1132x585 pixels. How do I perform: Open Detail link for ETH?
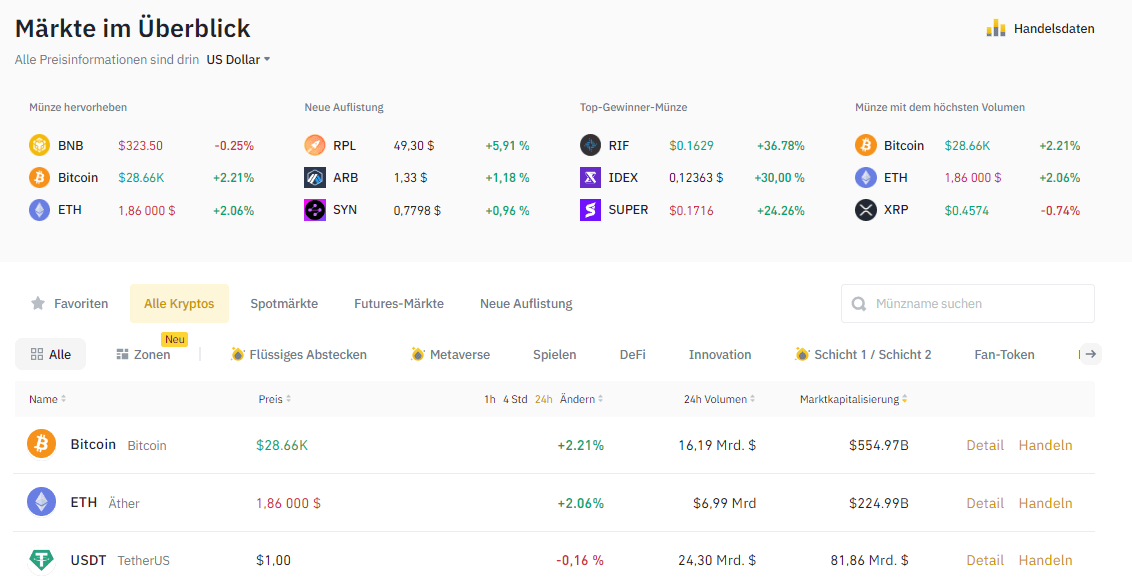[985, 503]
